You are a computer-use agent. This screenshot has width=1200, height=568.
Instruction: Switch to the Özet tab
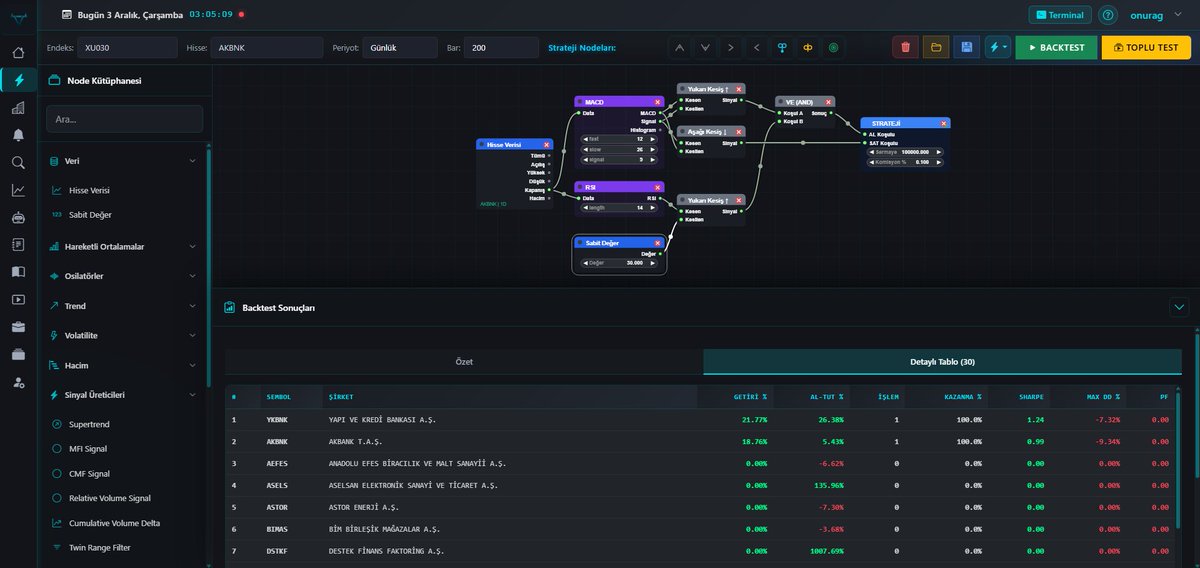464,362
